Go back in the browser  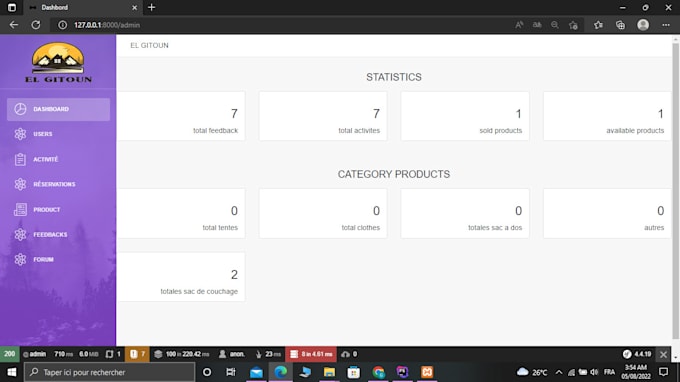[x=14, y=25]
